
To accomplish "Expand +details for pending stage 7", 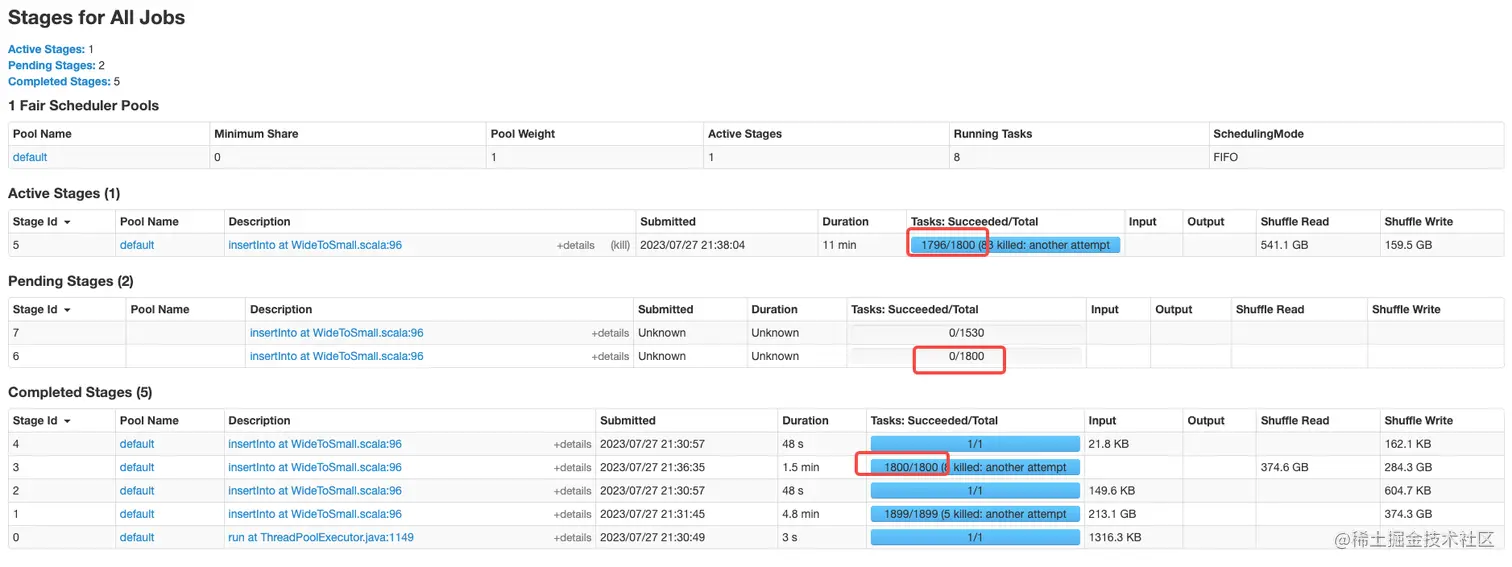I will tap(610, 333).
